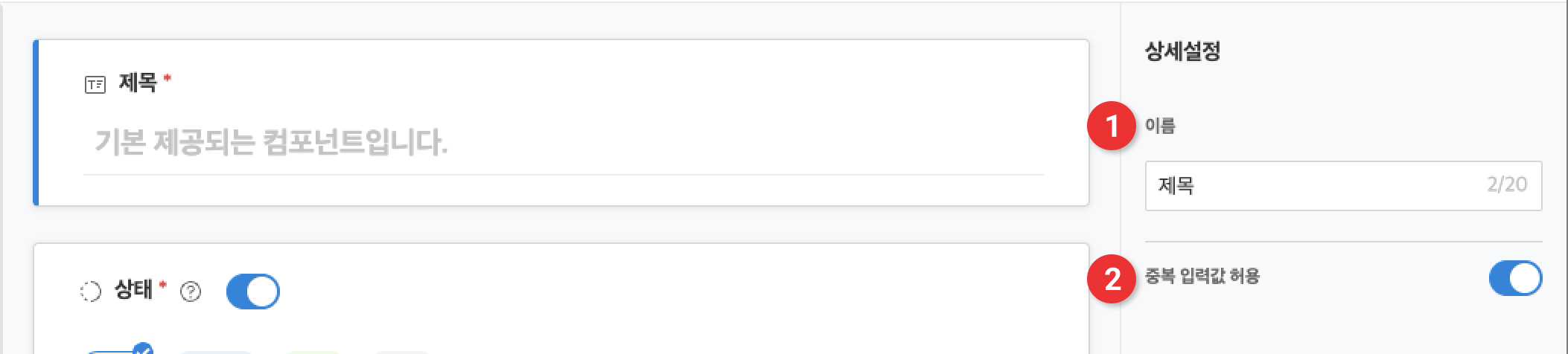Click the blue selection bar on 제목 card
Viewport: 1568px width, 354px height.
(36, 123)
